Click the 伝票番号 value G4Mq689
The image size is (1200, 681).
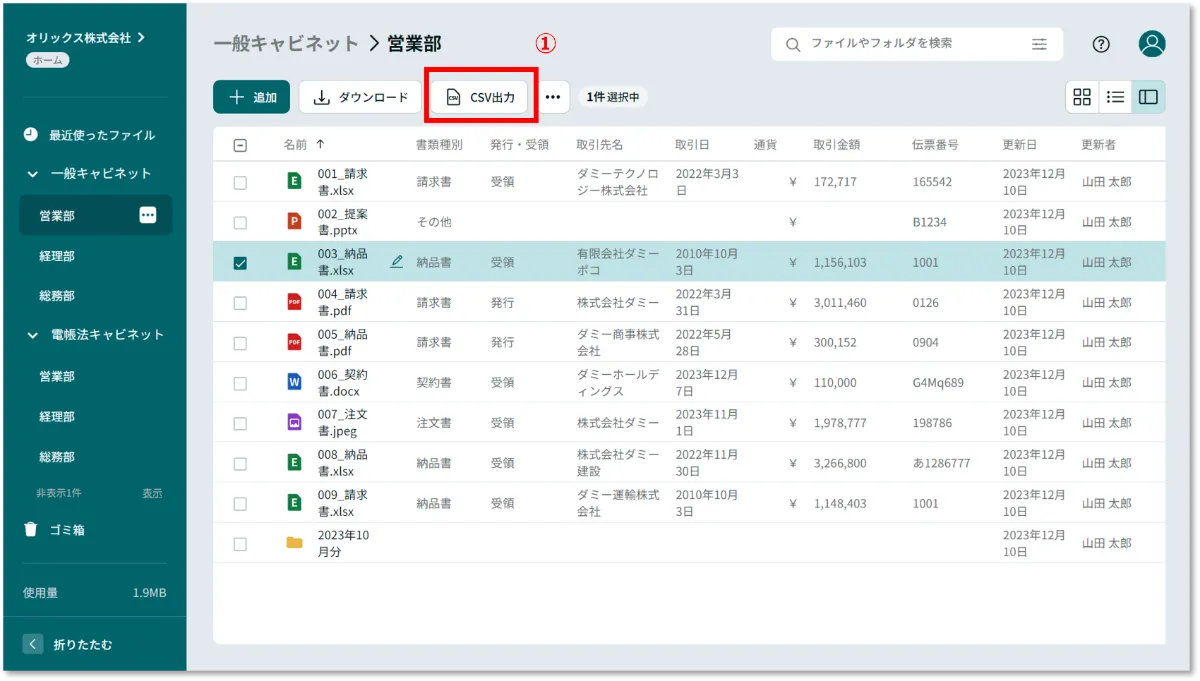tap(938, 383)
